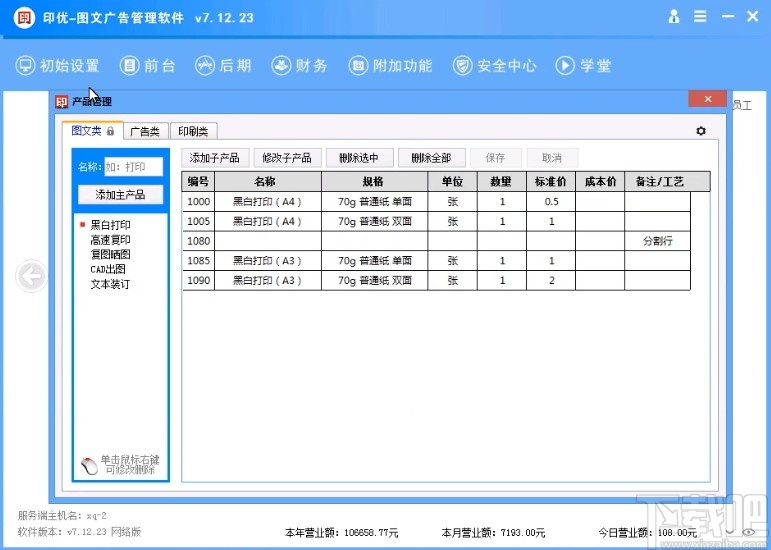This screenshot has width=771, height=550.
Task: Select row number 1085
Action: (199, 261)
